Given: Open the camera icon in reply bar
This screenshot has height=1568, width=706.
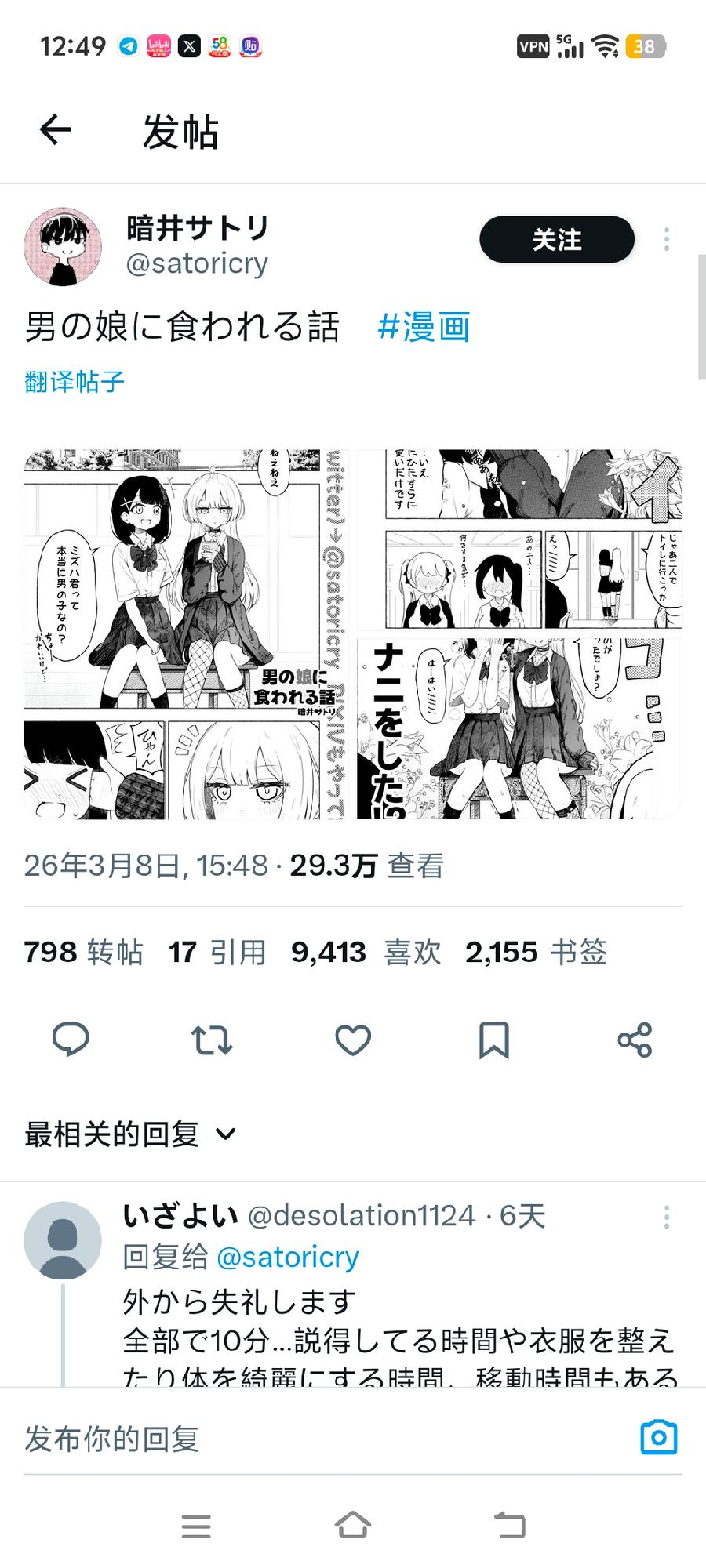Looking at the screenshot, I should (659, 1437).
